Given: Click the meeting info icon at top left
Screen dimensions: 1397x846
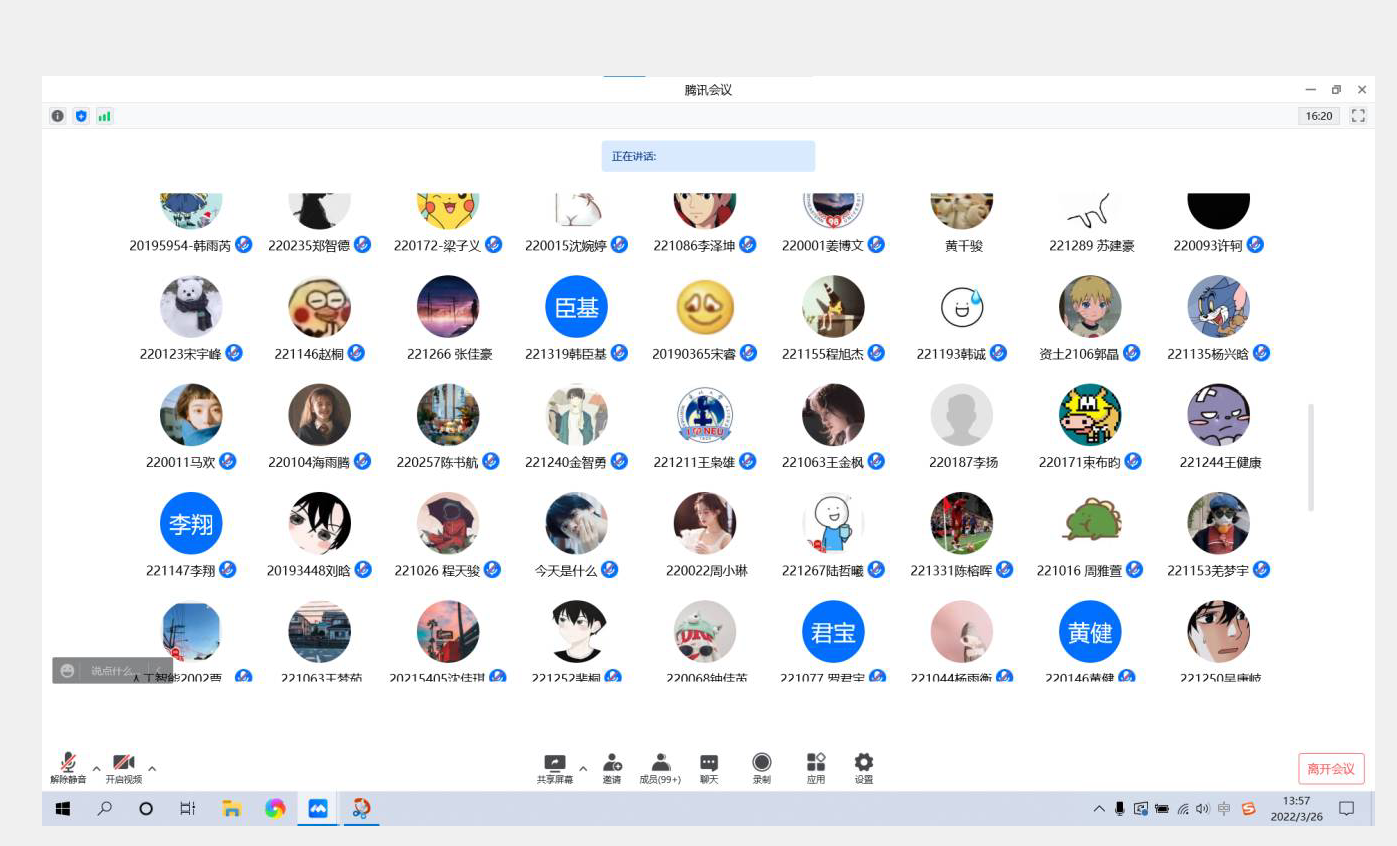Looking at the screenshot, I should (x=58, y=116).
